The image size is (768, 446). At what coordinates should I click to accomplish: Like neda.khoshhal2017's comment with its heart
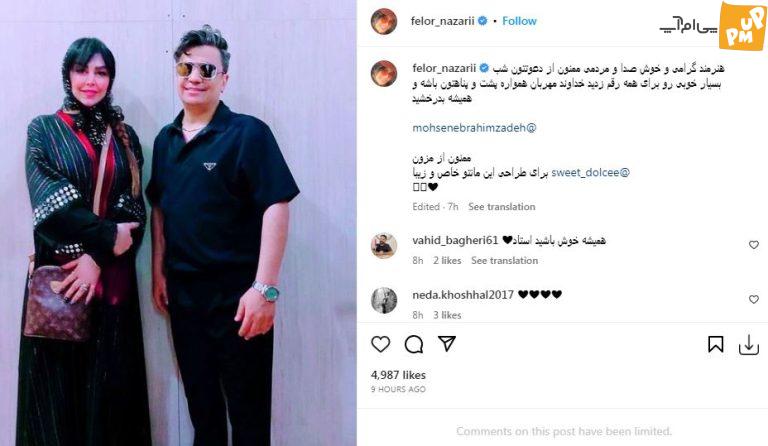pos(754,299)
